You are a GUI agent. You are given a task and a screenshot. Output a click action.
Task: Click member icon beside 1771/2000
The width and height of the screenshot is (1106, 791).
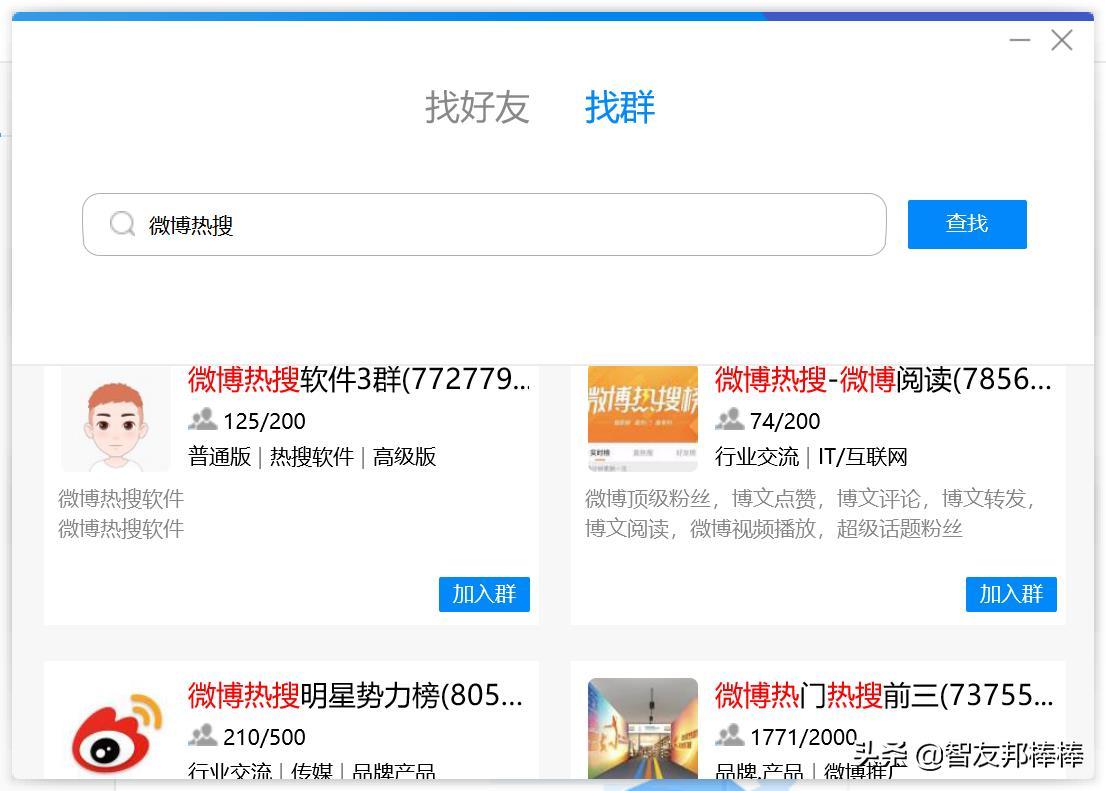(729, 736)
